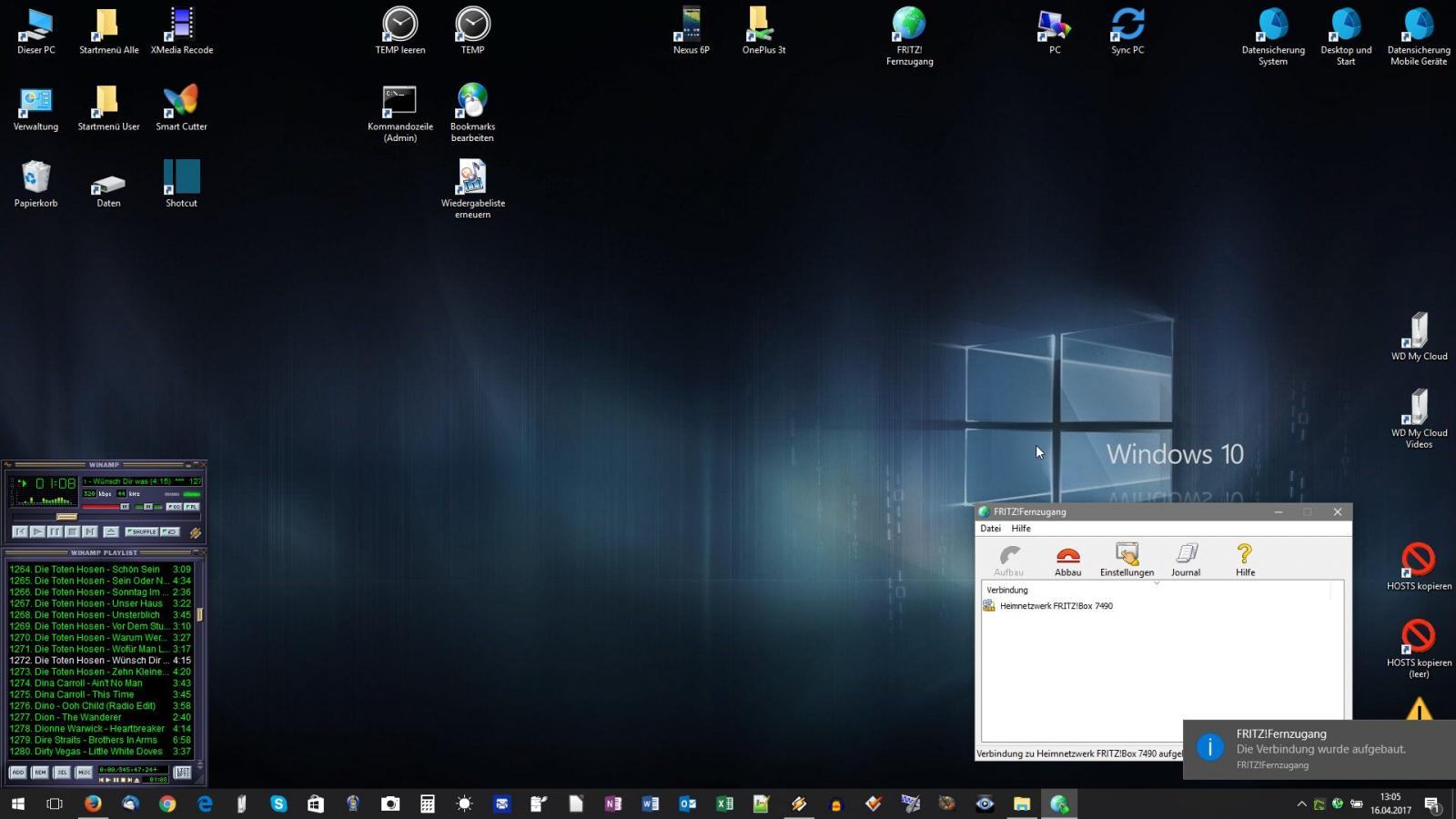Select the PC desktop shortcut icon
This screenshot has width=1456, height=819.
pyautogui.click(x=1055, y=32)
